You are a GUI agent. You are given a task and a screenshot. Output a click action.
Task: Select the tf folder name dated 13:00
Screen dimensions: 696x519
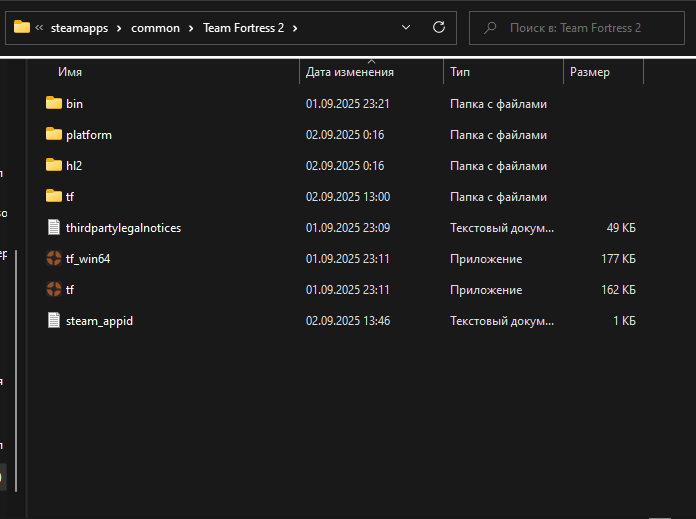(x=70, y=197)
